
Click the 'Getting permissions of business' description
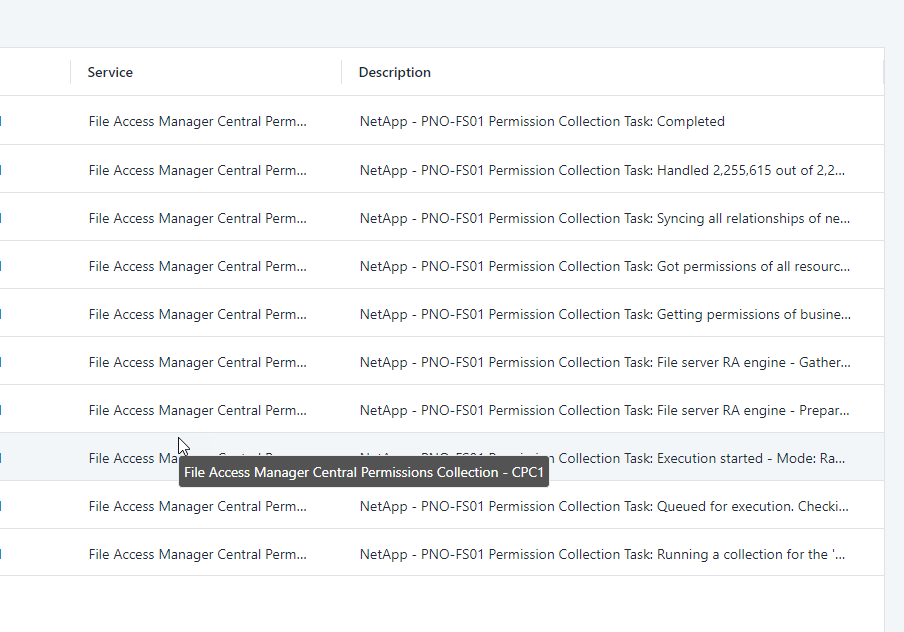click(604, 314)
